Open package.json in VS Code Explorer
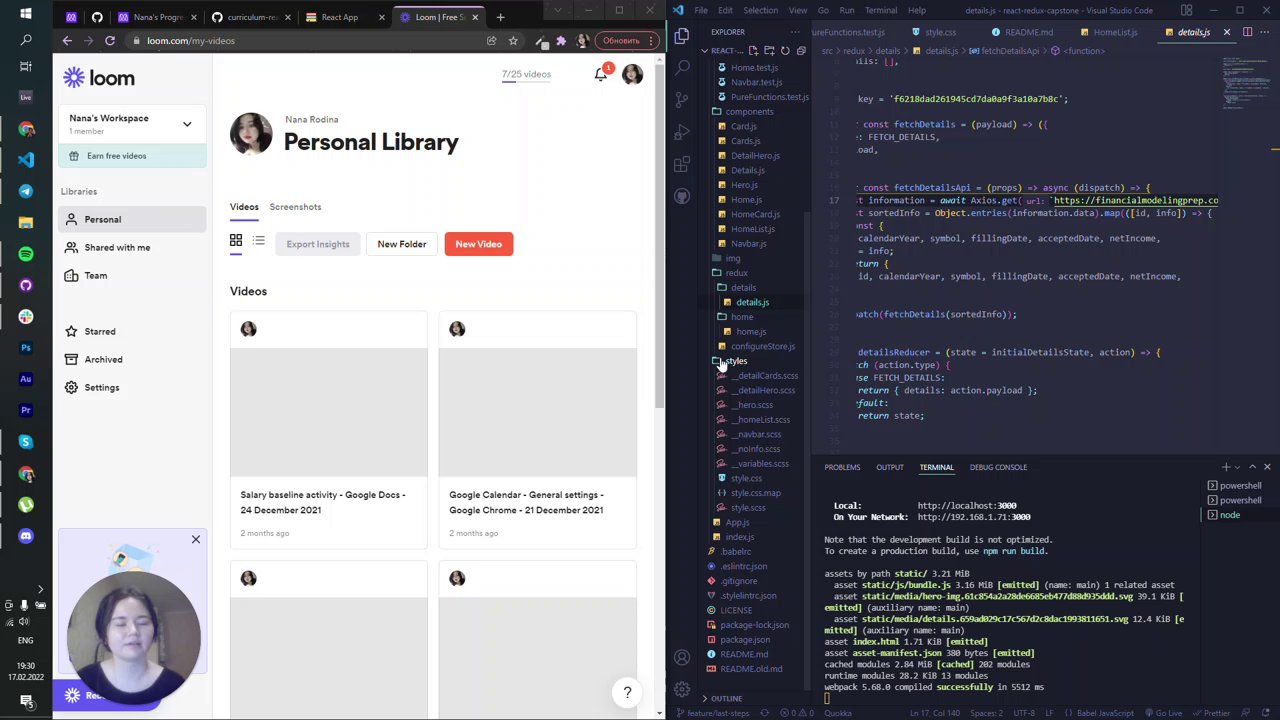This screenshot has width=1280, height=720. [x=745, y=640]
